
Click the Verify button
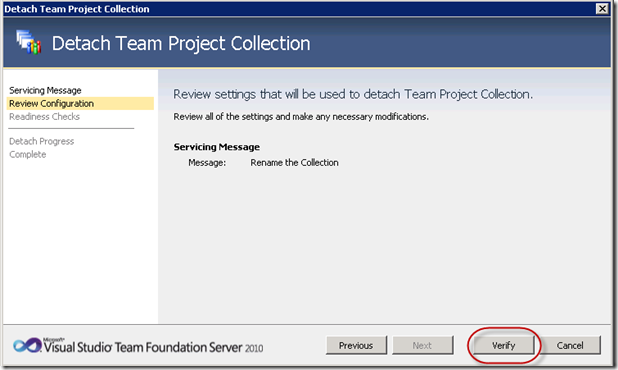pyautogui.click(x=503, y=345)
